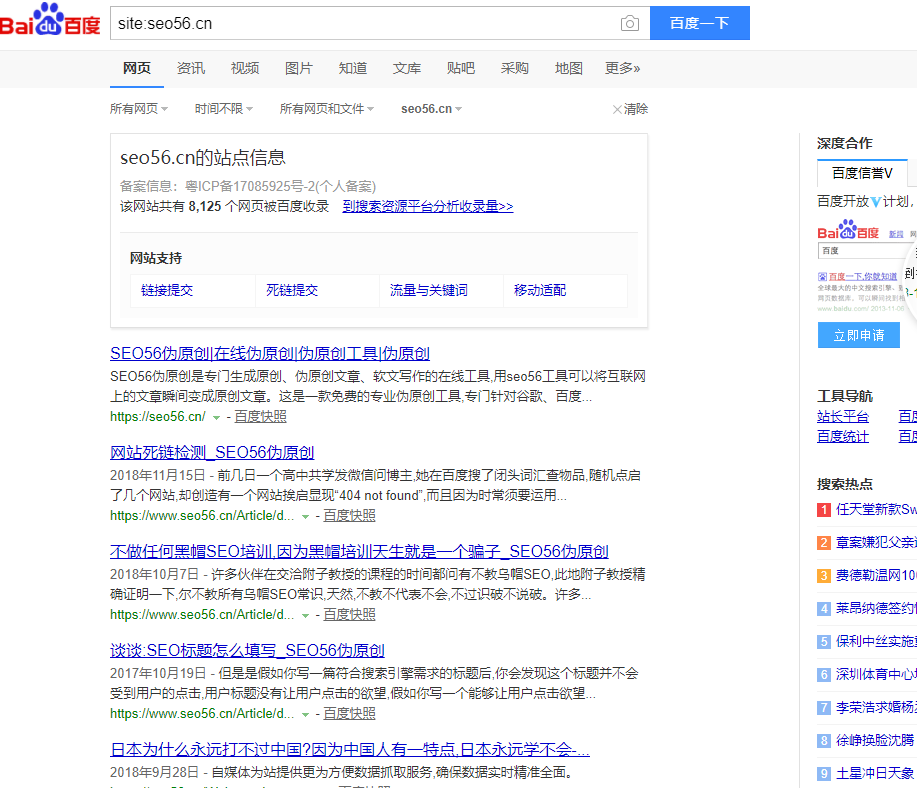Select the 百度信誉V sidebar tab
Screen dimensions: 917x788
point(862,173)
